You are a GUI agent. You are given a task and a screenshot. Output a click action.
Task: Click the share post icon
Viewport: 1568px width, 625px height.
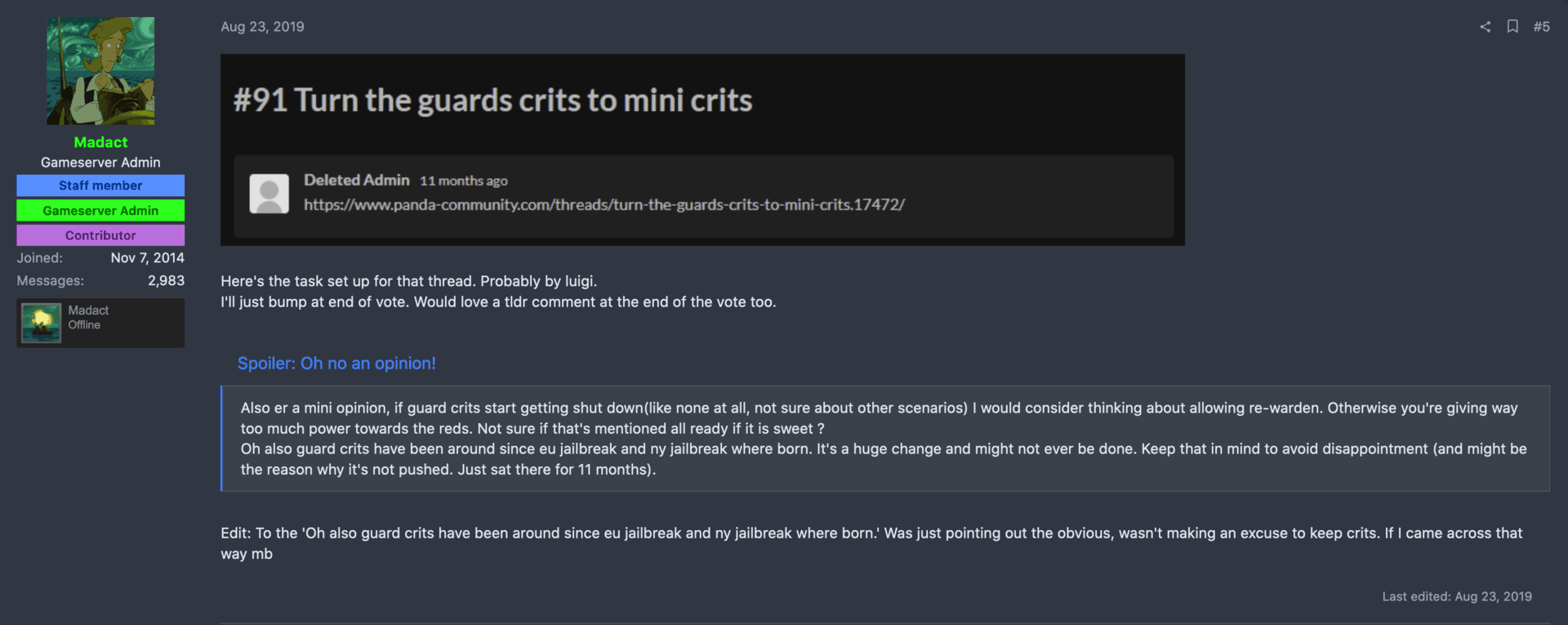coord(1485,27)
